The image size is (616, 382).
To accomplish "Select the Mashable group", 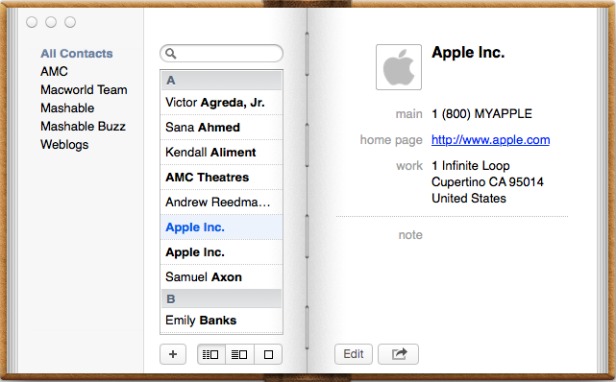I will (67, 108).
